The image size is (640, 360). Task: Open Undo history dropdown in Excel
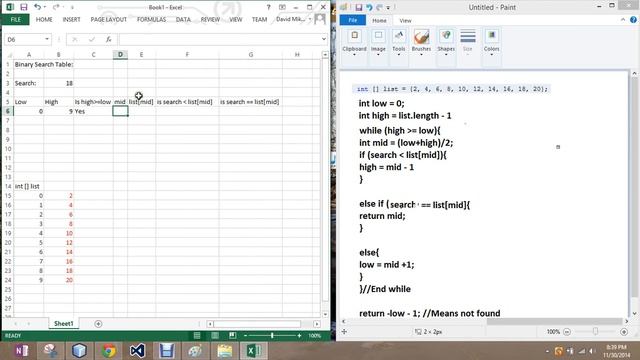pyautogui.click(x=44, y=7)
